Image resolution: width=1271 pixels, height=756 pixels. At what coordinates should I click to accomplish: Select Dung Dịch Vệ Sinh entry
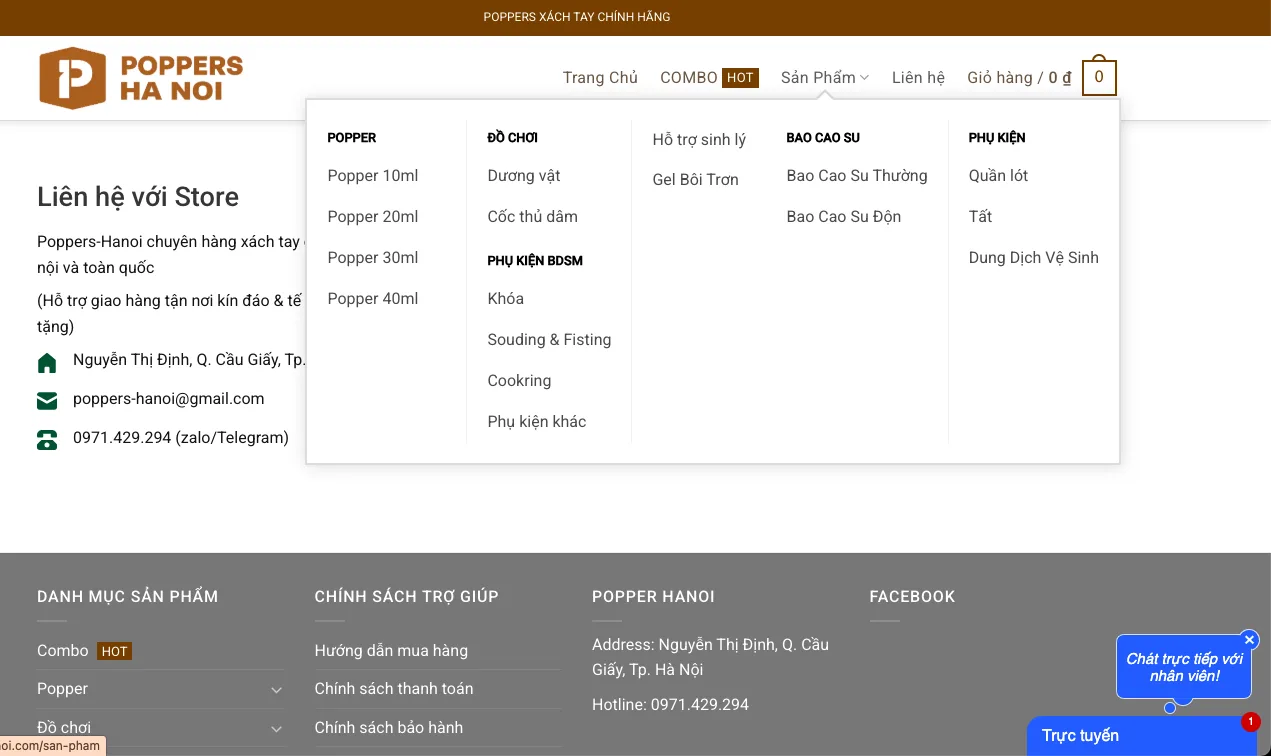coord(1033,257)
